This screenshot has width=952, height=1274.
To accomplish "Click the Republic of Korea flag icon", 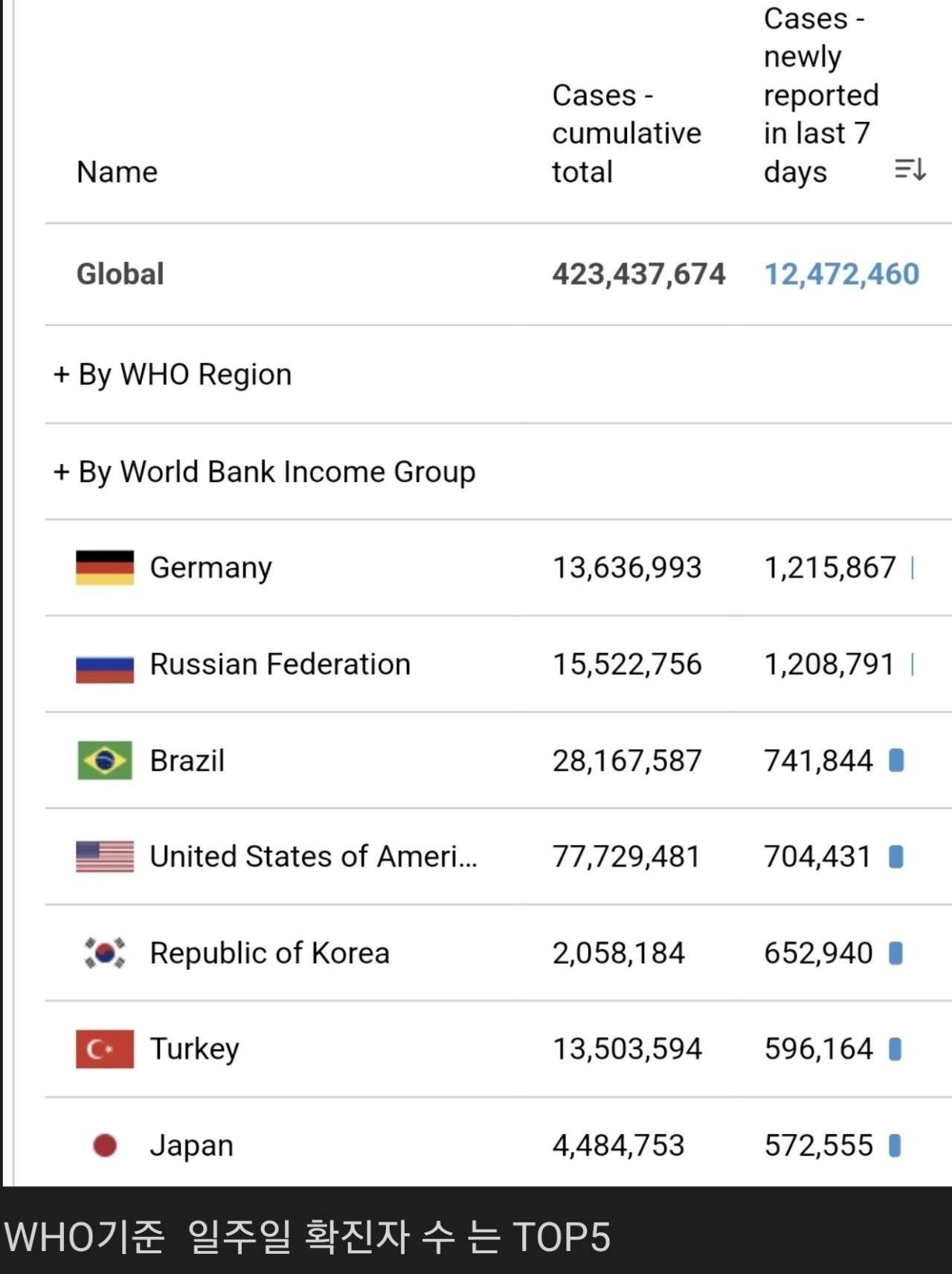I will [105, 953].
